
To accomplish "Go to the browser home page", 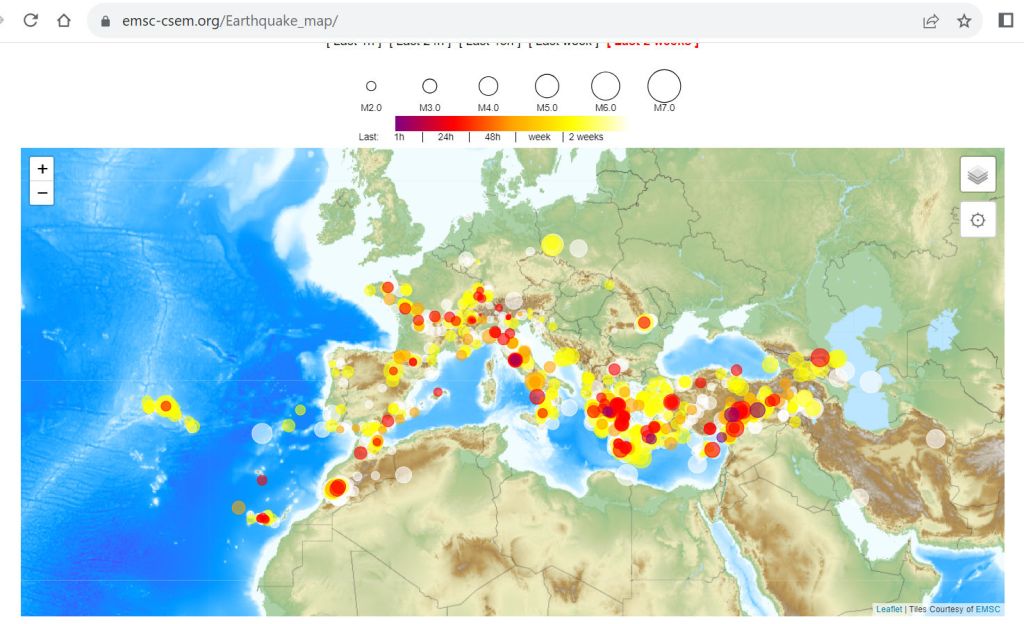I will [64, 20].
